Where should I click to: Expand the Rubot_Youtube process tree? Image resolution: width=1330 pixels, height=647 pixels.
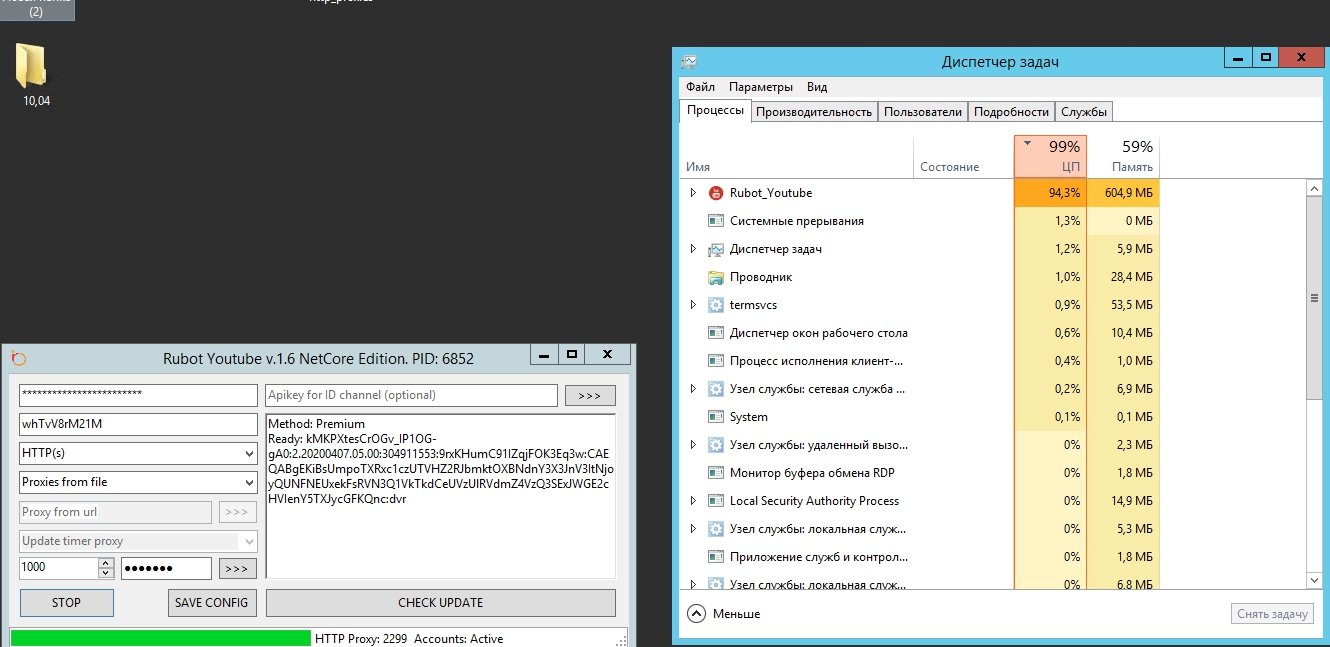coord(693,193)
